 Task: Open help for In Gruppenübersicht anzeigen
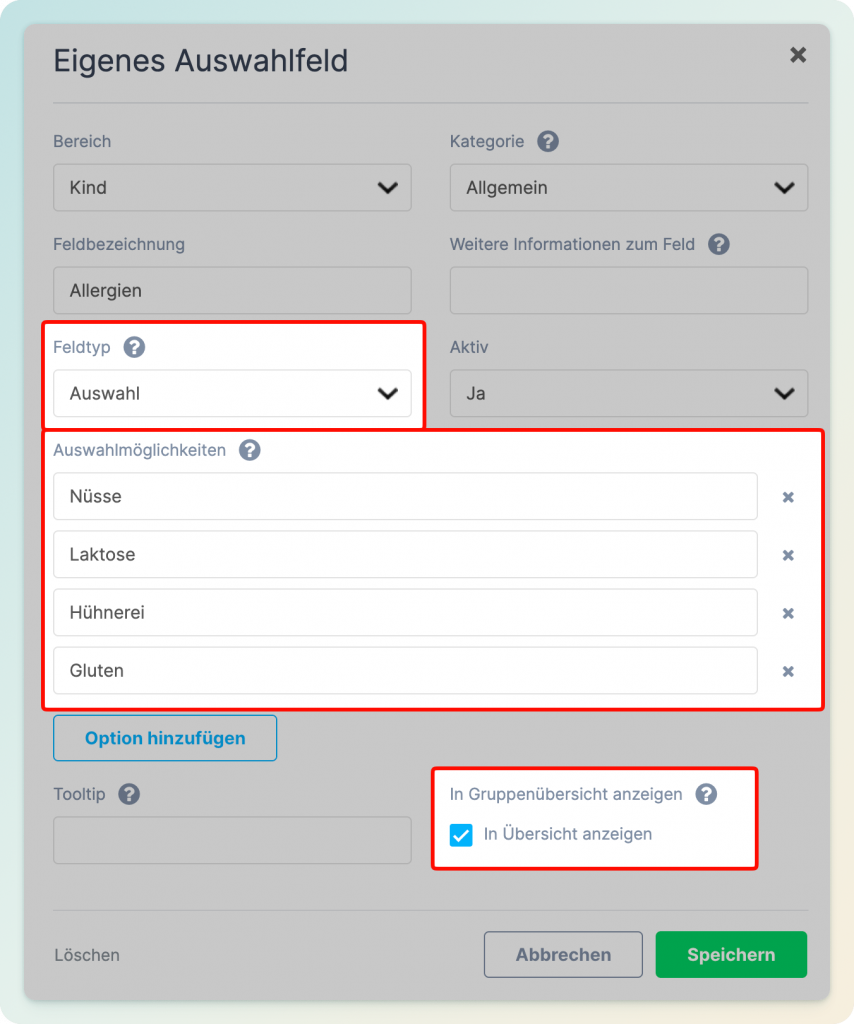tap(706, 794)
